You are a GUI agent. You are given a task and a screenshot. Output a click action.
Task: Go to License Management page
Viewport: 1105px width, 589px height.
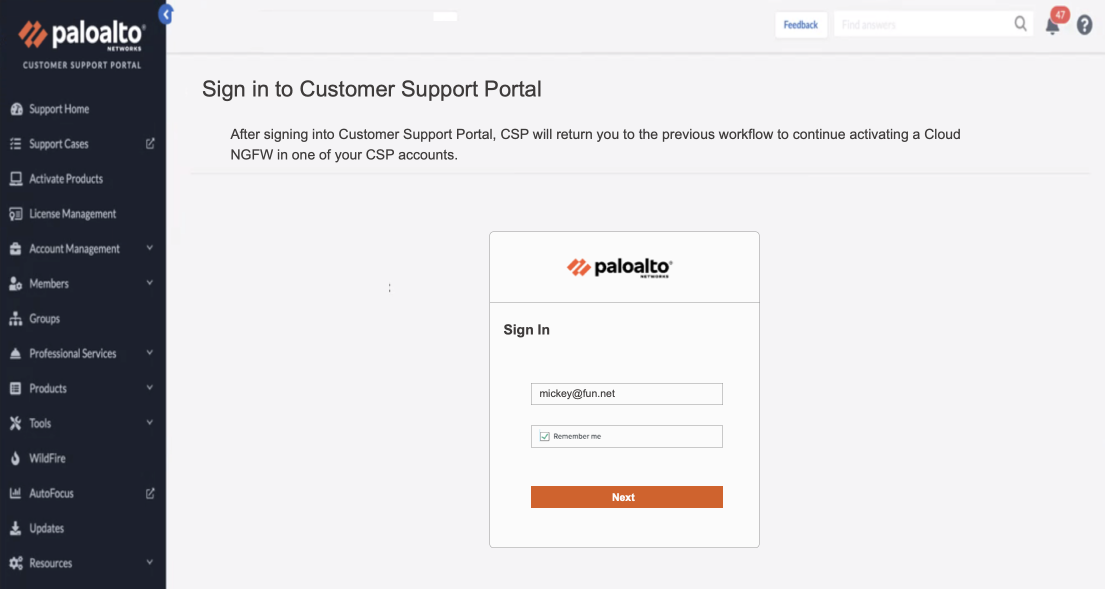[72, 214]
